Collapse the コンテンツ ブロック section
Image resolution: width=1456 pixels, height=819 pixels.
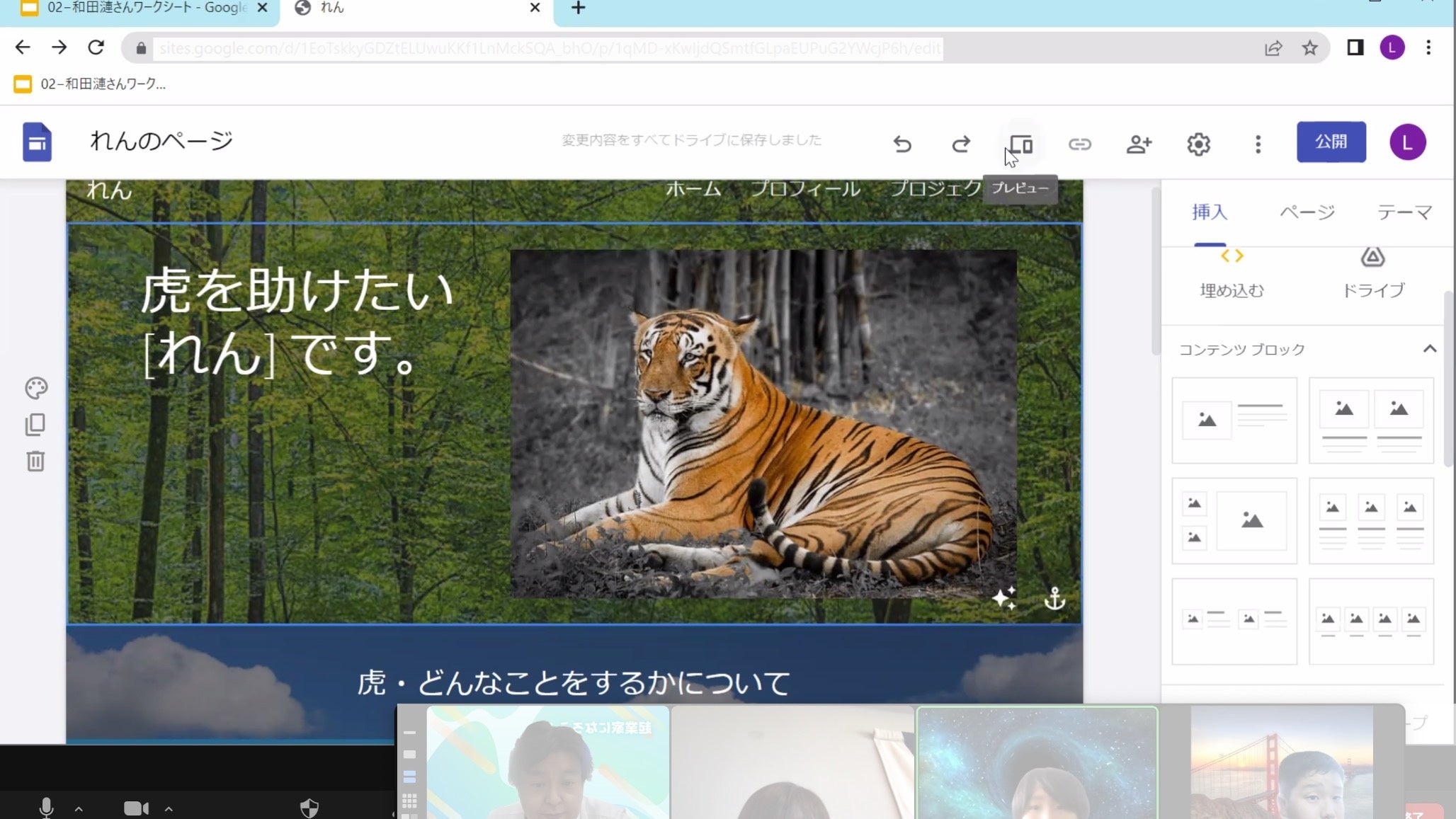[1429, 349]
